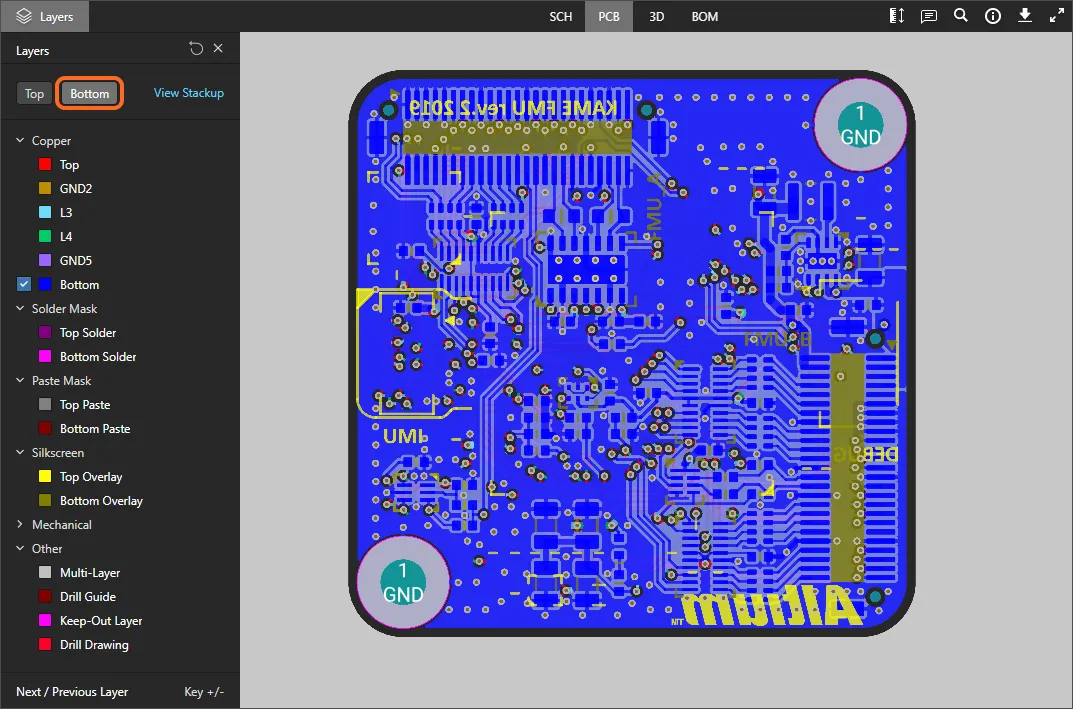Screen dimensions: 1073x709
Task: Select the Bottom Solder layer label
Action: [98, 357]
